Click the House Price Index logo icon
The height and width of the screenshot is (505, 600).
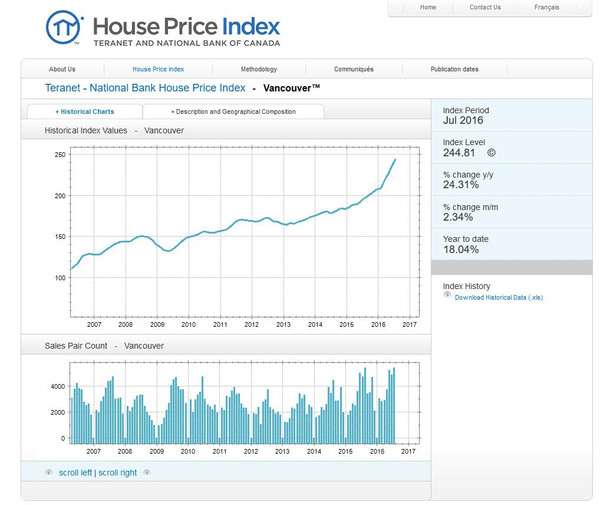point(64,27)
